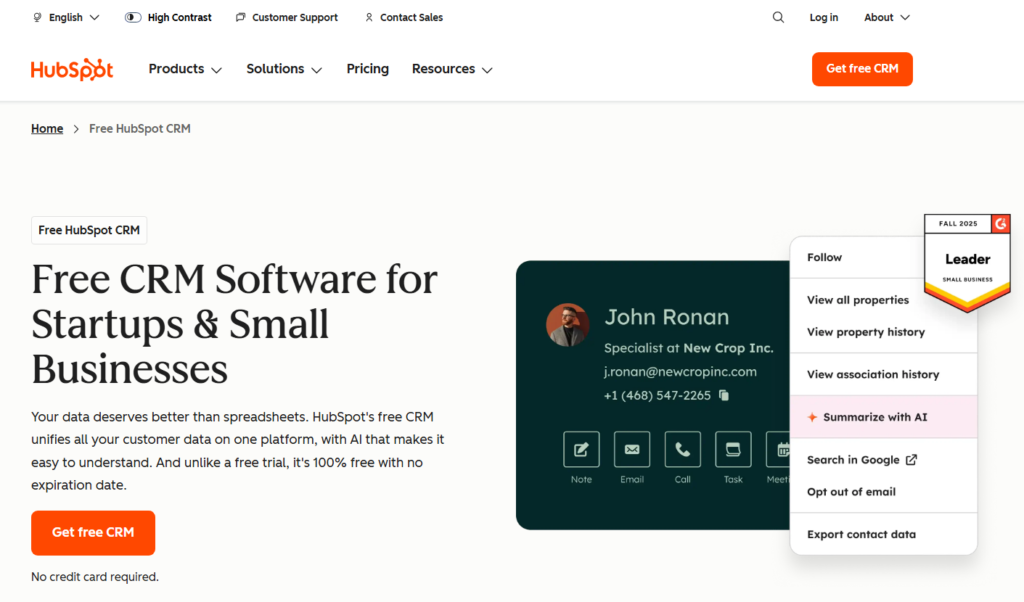Select Summarize with AI menu option
The image size is (1024, 602).
click(874, 417)
